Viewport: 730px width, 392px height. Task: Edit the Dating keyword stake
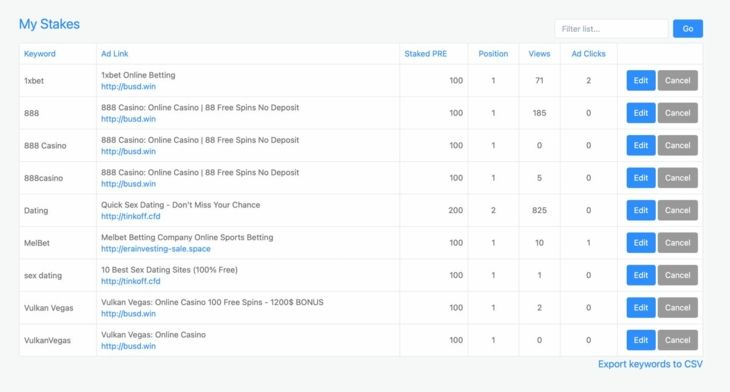(x=641, y=210)
